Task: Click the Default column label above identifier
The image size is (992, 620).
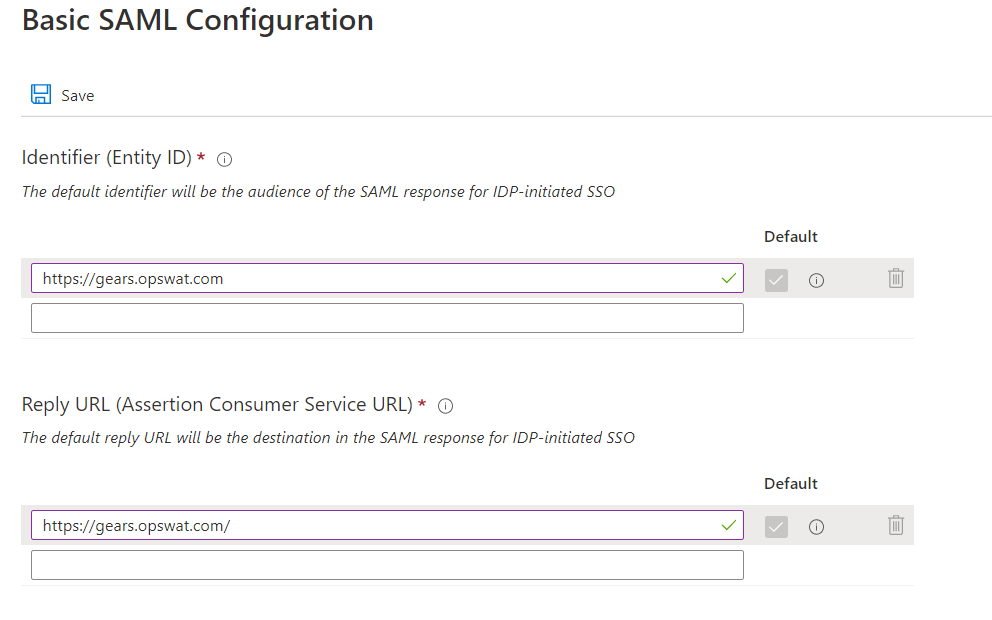Action: 791,237
